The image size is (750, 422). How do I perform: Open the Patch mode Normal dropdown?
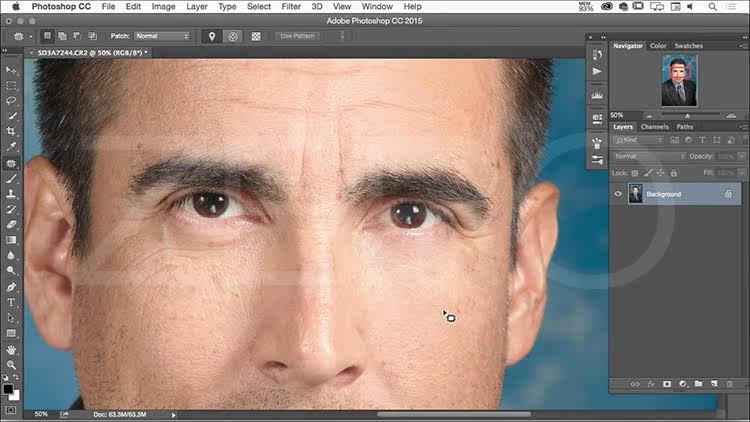click(162, 36)
